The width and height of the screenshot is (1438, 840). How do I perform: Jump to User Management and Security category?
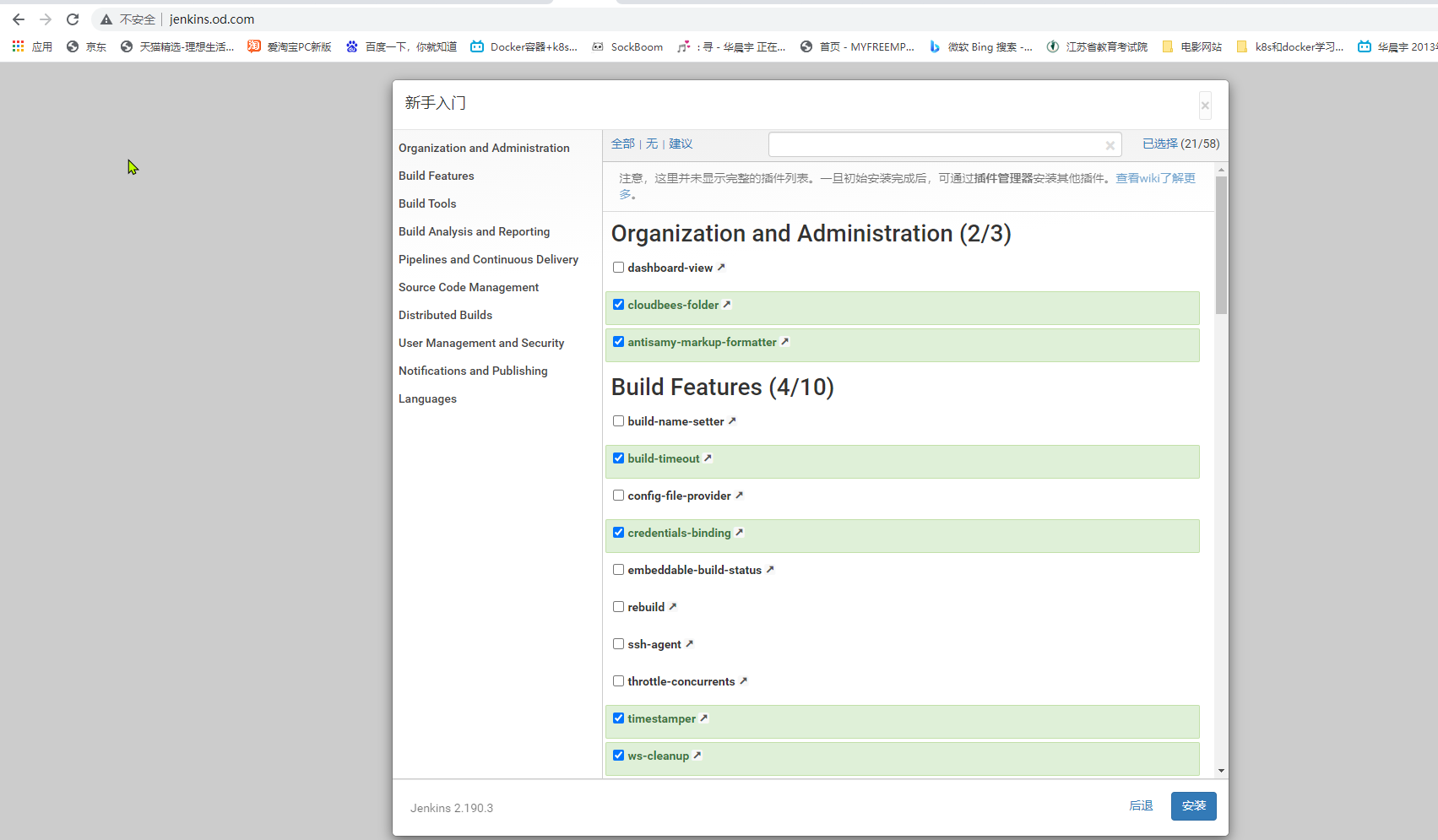coord(481,343)
